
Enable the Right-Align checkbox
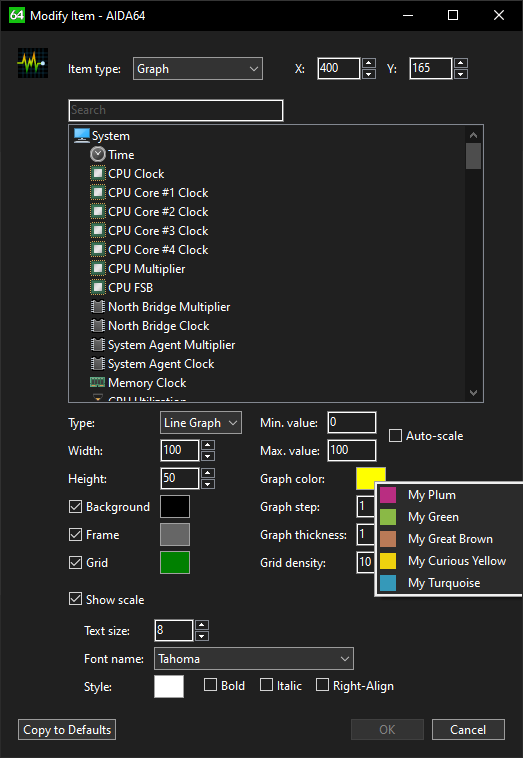pos(322,685)
